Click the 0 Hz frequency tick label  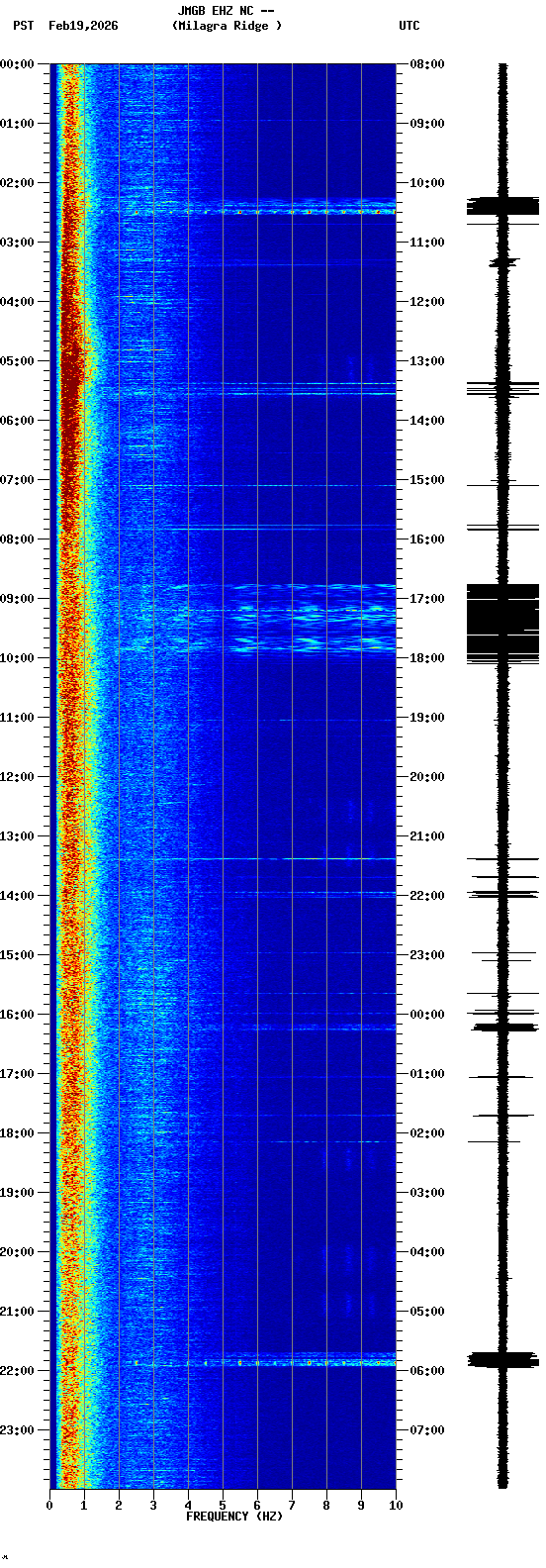[x=49, y=1506]
